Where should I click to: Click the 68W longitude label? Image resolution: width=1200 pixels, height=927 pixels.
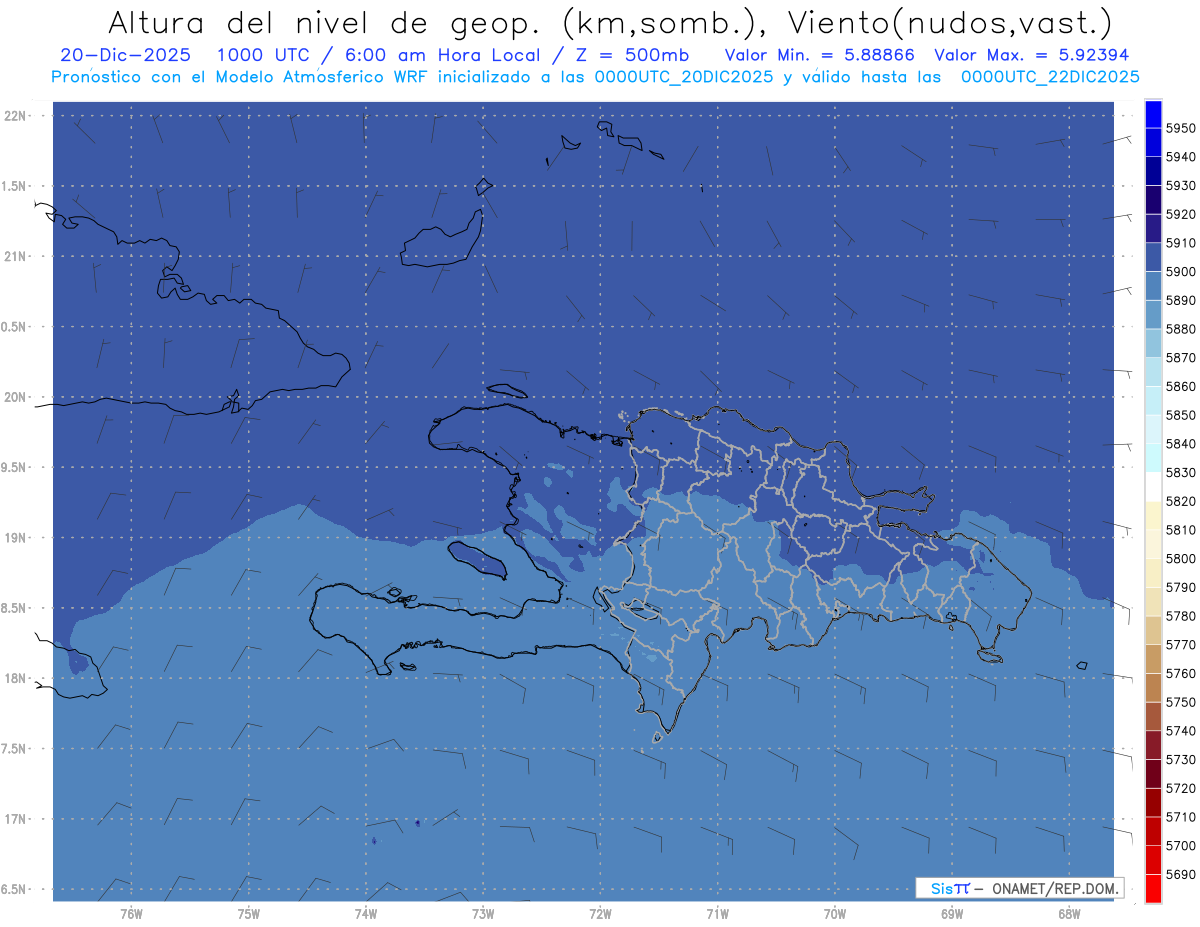(x=1069, y=913)
